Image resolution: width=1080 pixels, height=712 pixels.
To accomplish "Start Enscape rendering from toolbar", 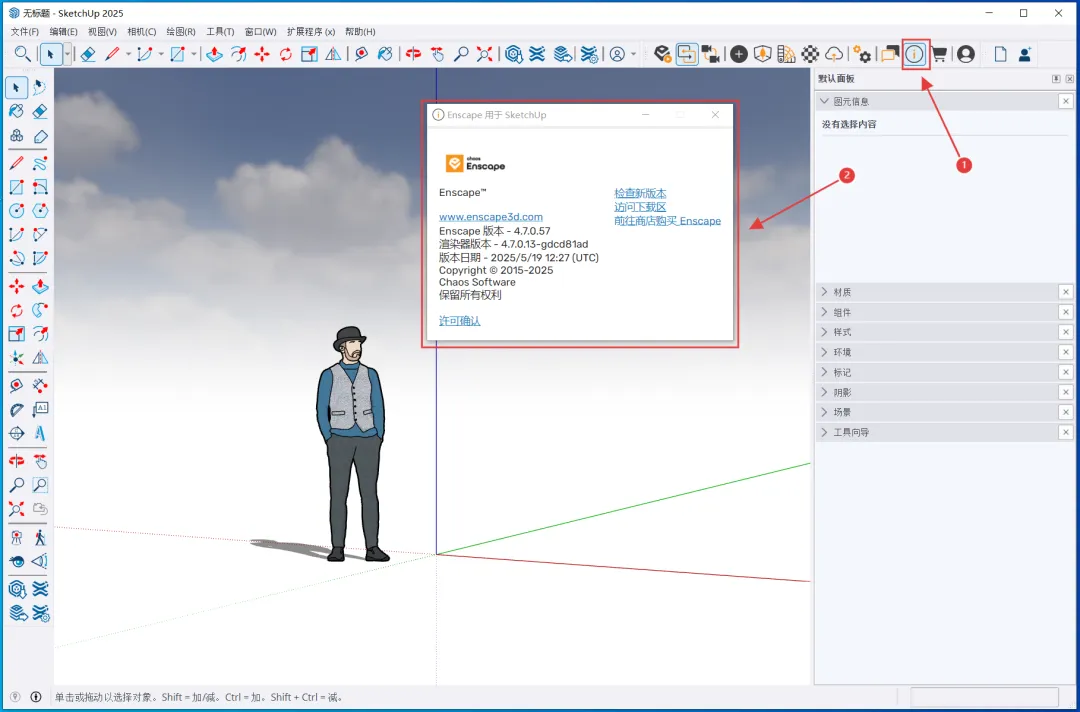I will click(x=663, y=54).
